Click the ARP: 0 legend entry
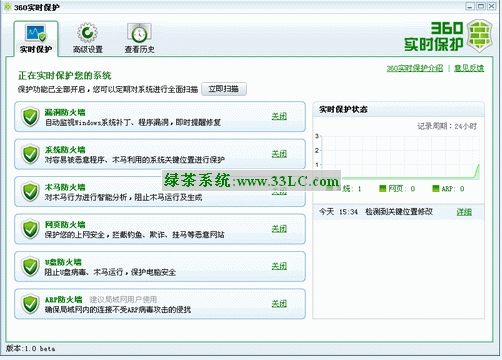The image size is (502, 360). (x=448, y=189)
